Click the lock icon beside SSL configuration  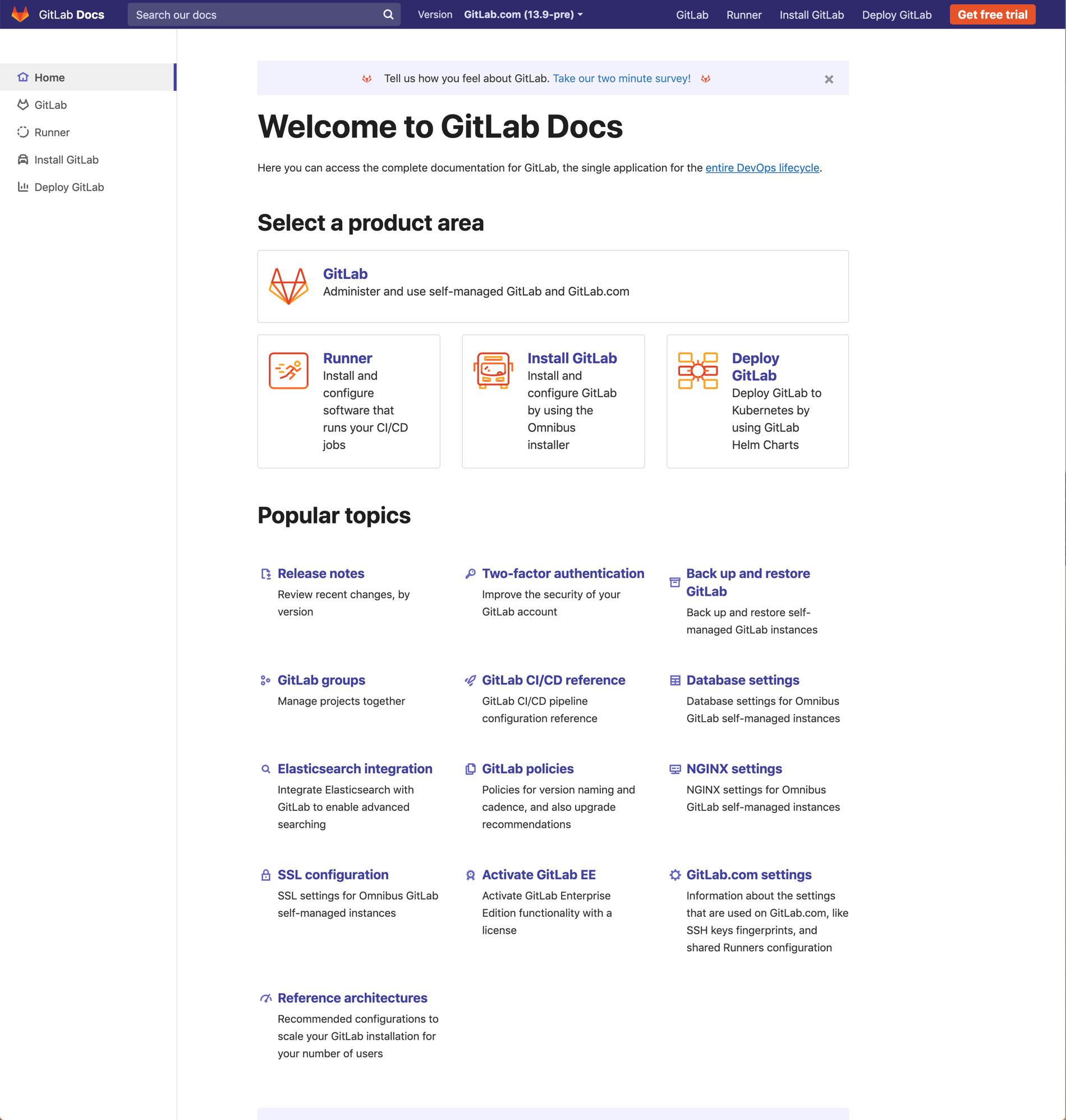[265, 875]
